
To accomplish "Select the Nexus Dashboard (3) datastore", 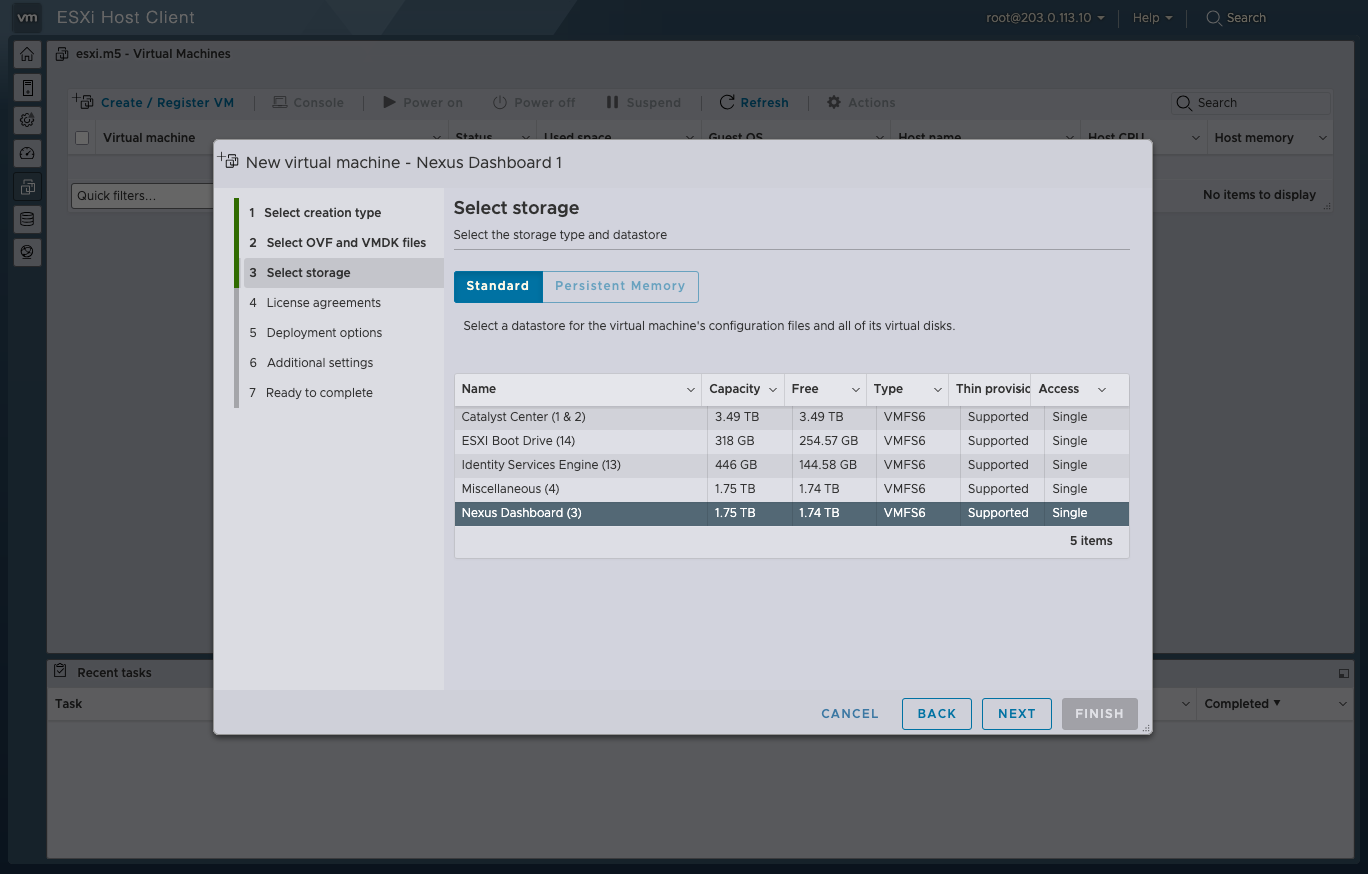I will [x=791, y=513].
